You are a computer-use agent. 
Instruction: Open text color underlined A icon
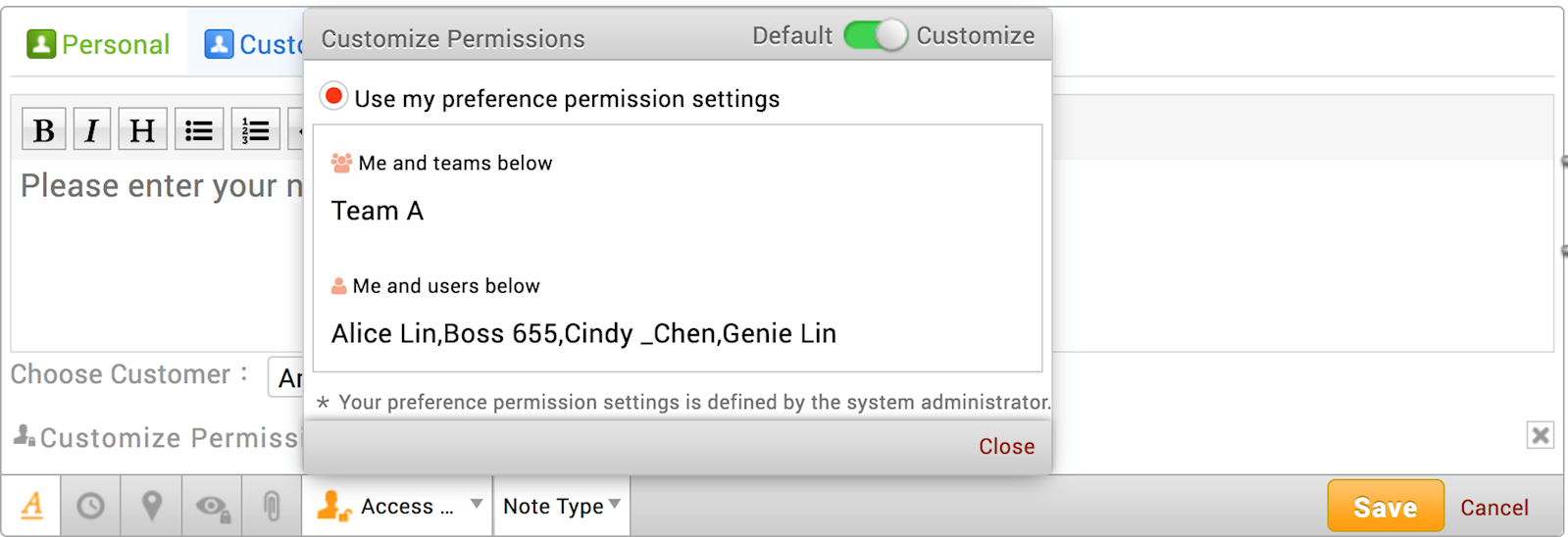click(32, 506)
